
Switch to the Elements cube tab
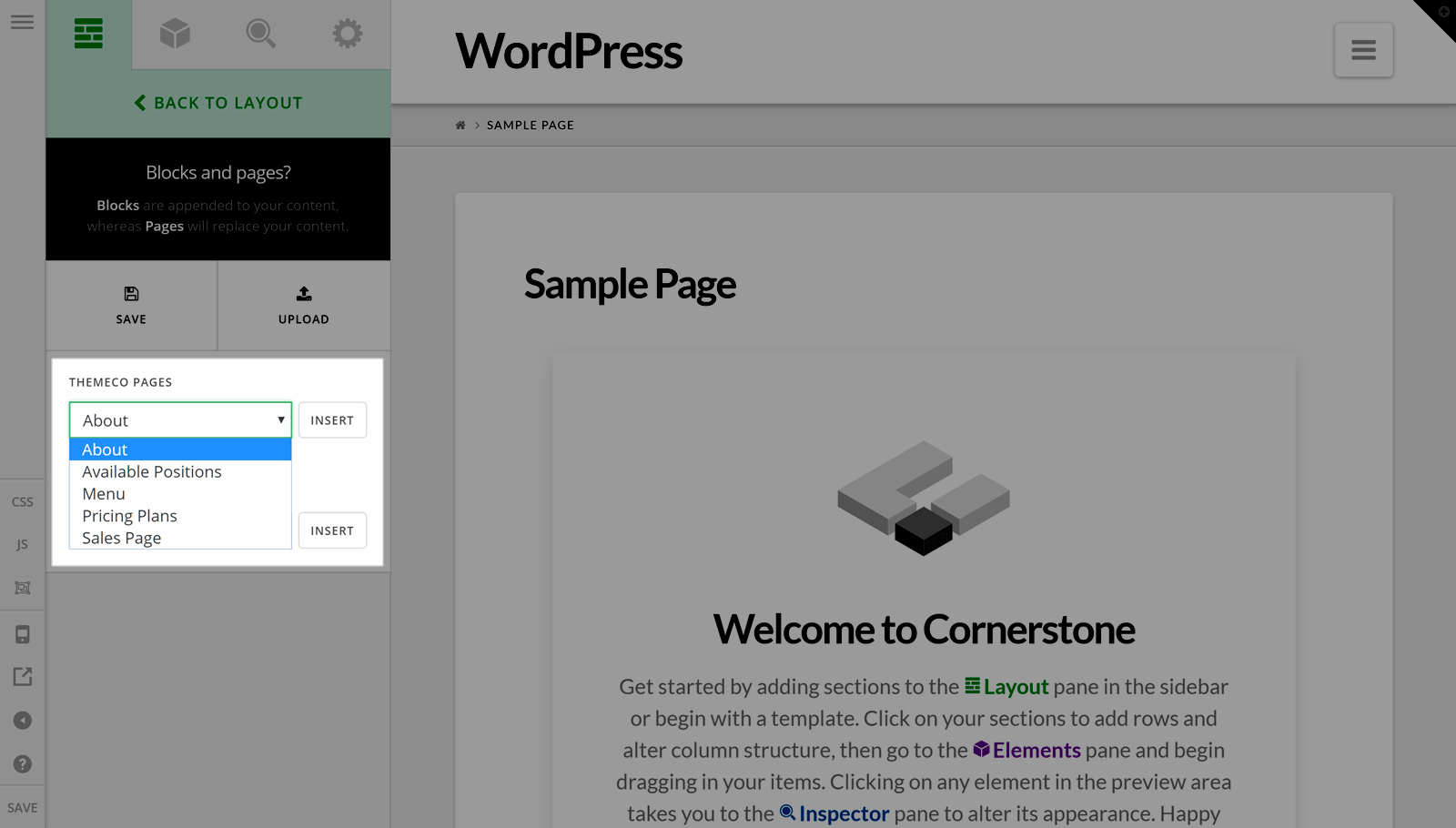point(175,35)
